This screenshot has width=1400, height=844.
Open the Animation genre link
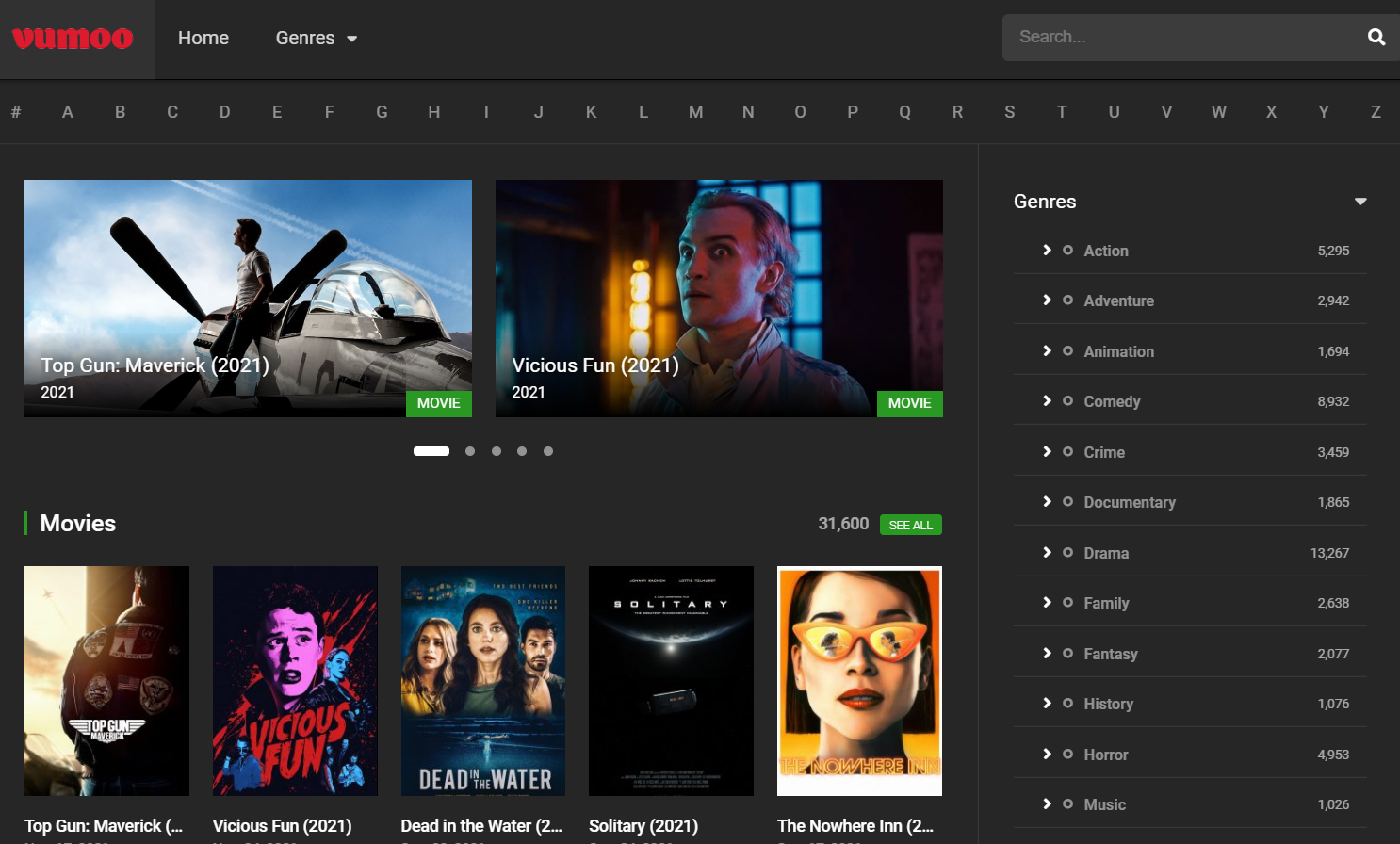tap(1118, 351)
